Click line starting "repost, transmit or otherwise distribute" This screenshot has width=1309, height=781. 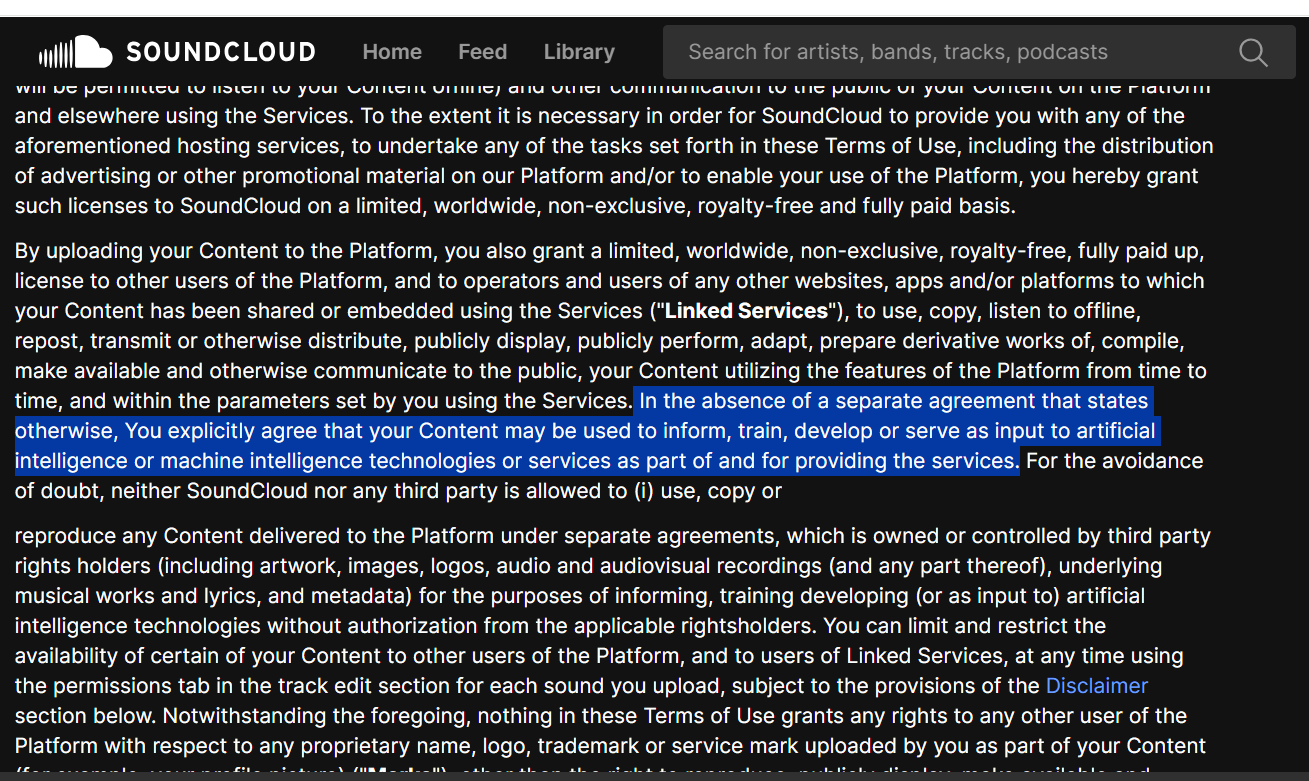(x=599, y=341)
